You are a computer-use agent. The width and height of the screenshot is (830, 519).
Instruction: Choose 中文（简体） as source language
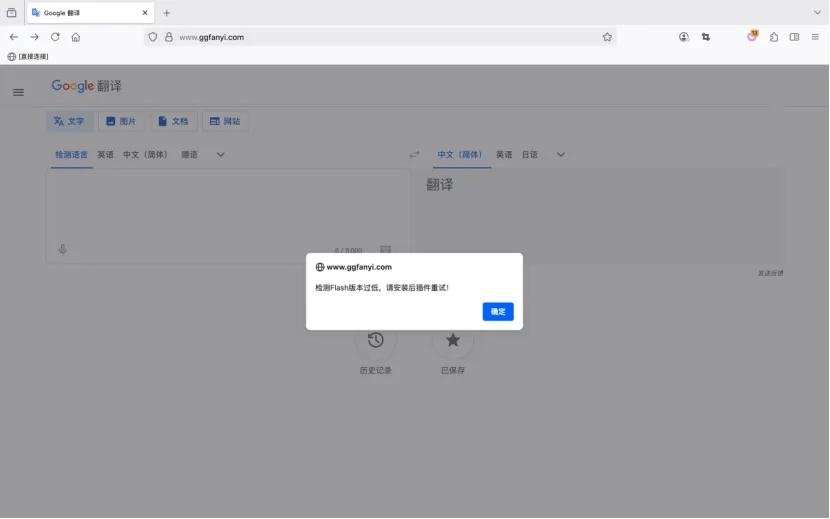[x=146, y=155]
